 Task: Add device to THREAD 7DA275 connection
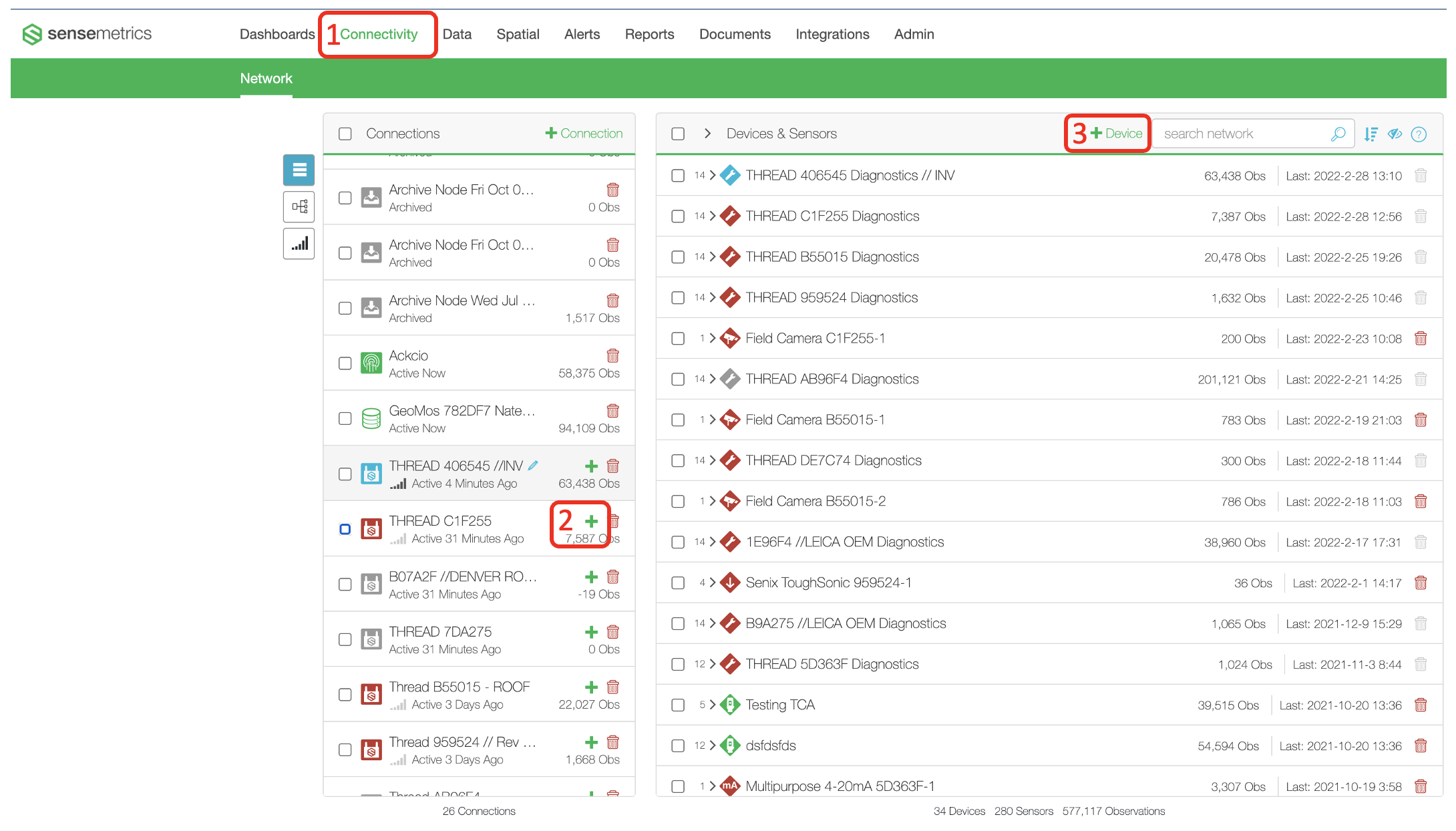591,632
